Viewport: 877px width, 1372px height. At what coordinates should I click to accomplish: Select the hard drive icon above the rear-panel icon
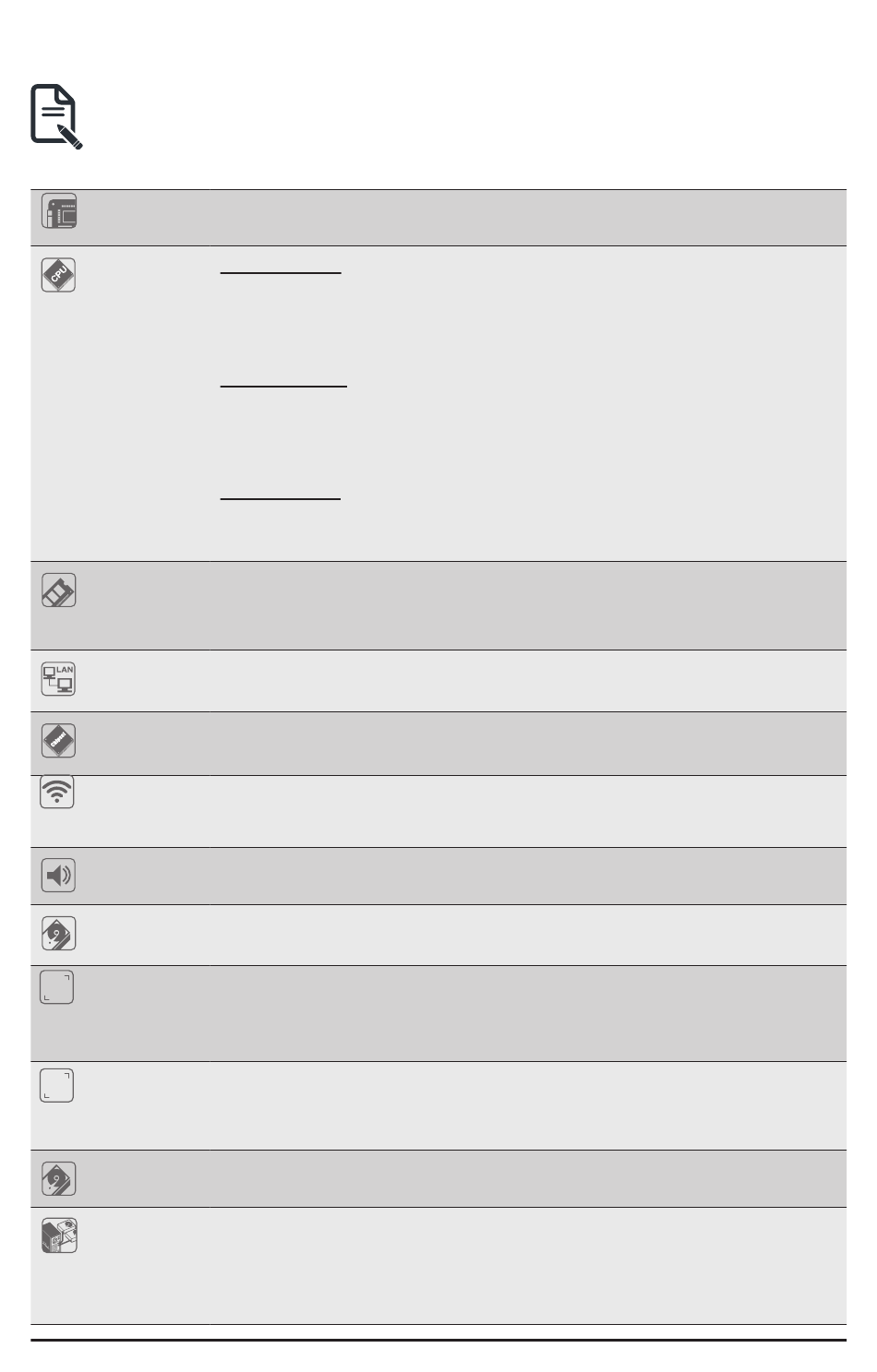pos(58,1179)
